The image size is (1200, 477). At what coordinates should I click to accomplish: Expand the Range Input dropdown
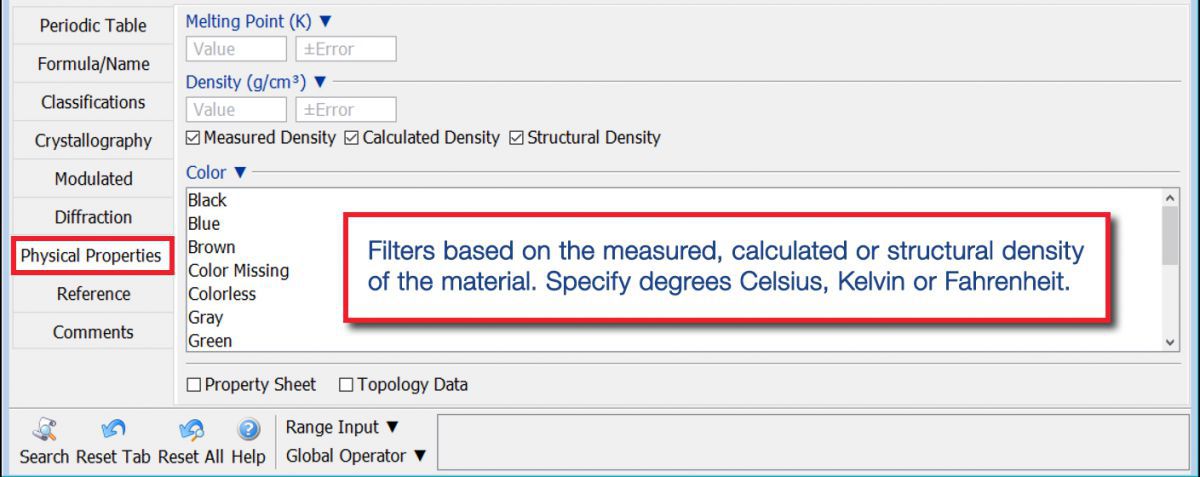392,427
